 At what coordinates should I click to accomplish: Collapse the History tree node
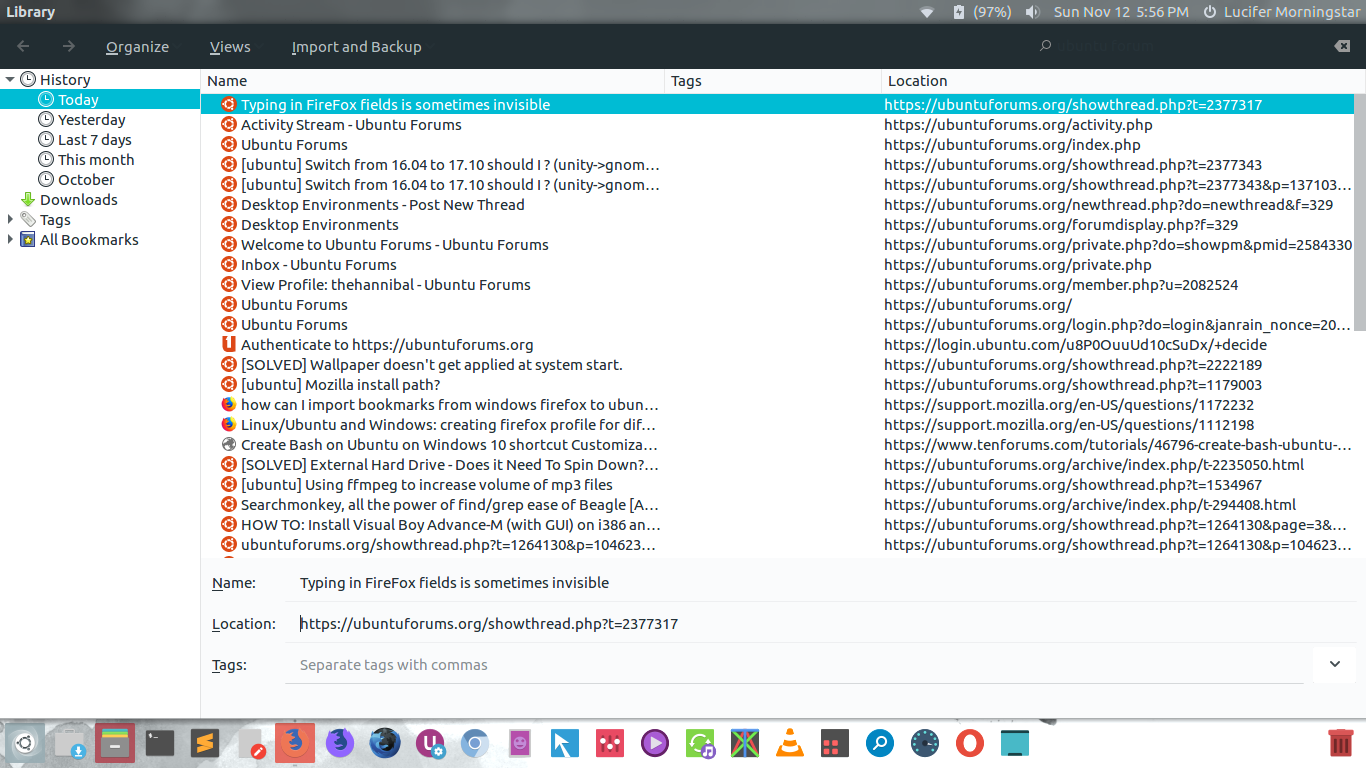(10, 80)
